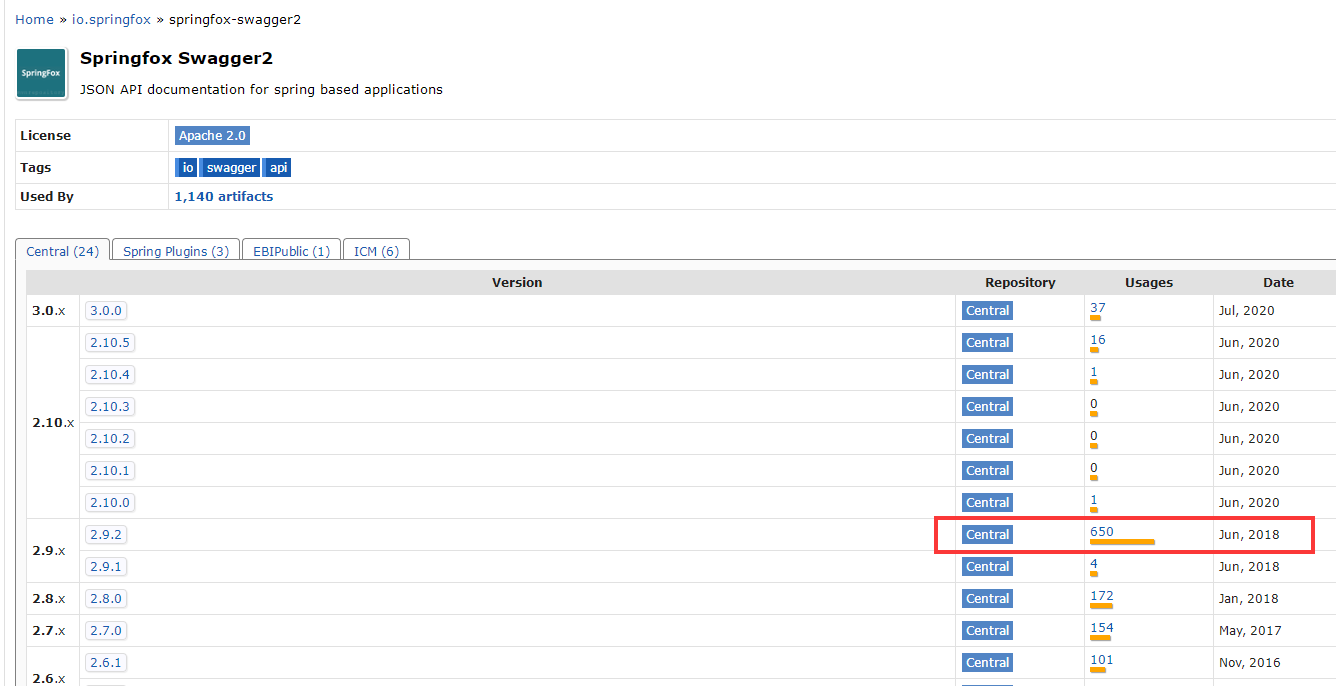The image size is (1336, 686).
Task: Click the Apache 2.0 license badge
Action: (212, 136)
